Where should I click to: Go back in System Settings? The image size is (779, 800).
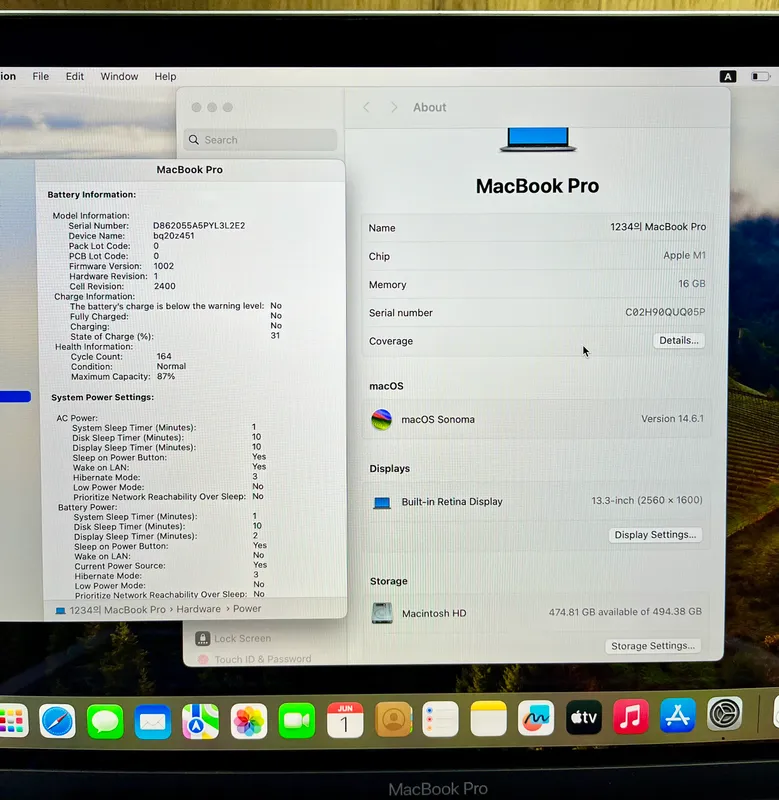click(366, 107)
